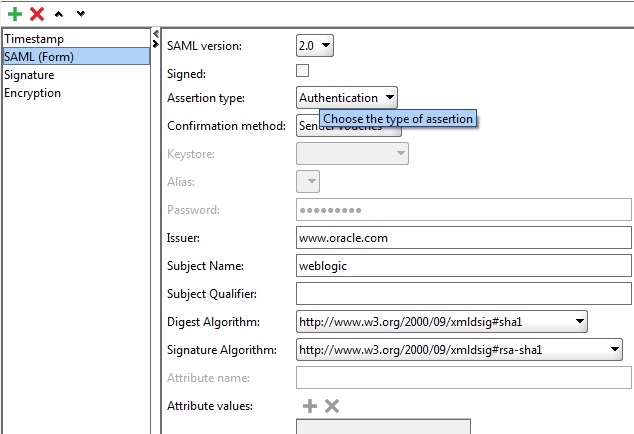Viewport: 634px width, 434px height.
Task: Enable the Signed checkbox
Action: point(303,71)
